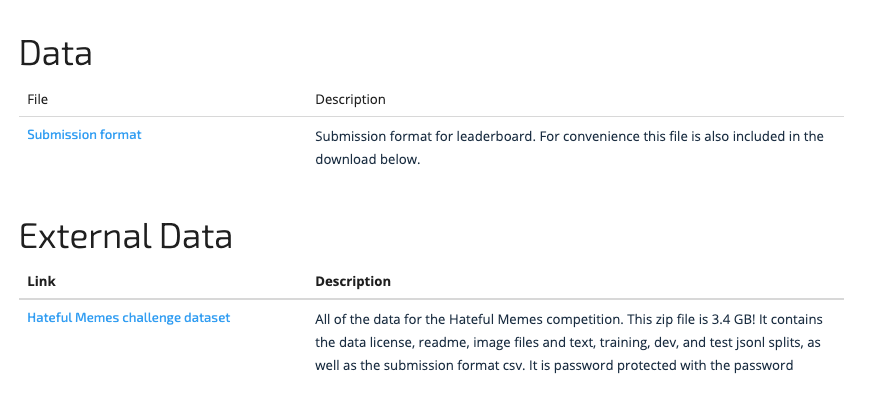Image resolution: width=876 pixels, height=407 pixels.
Task: Click Description header in External Data table
Action: [353, 281]
